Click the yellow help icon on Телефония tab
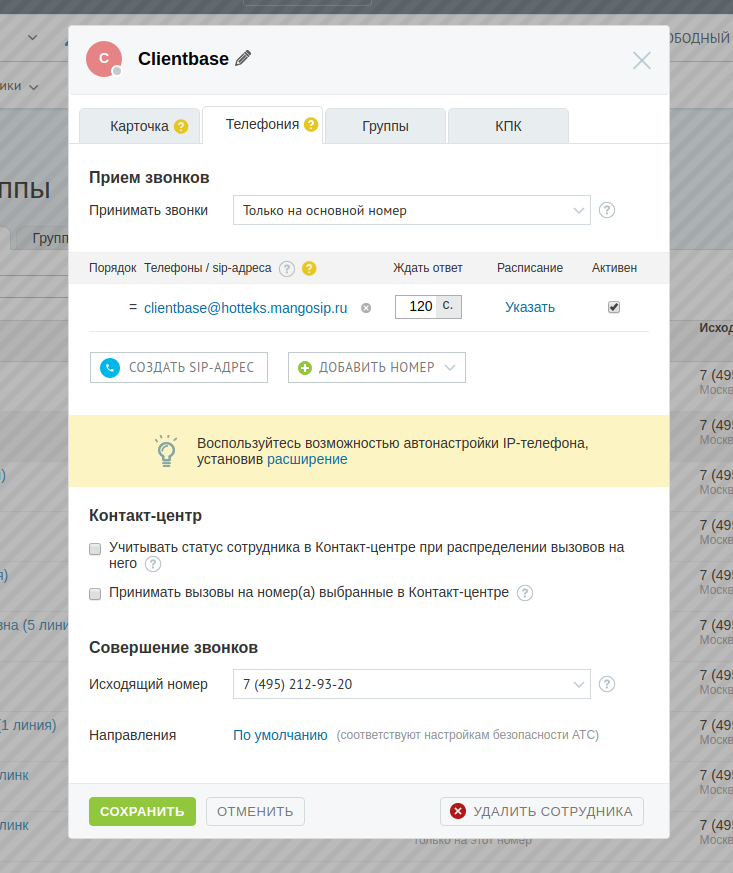Viewport: 733px width, 873px height. (311, 125)
